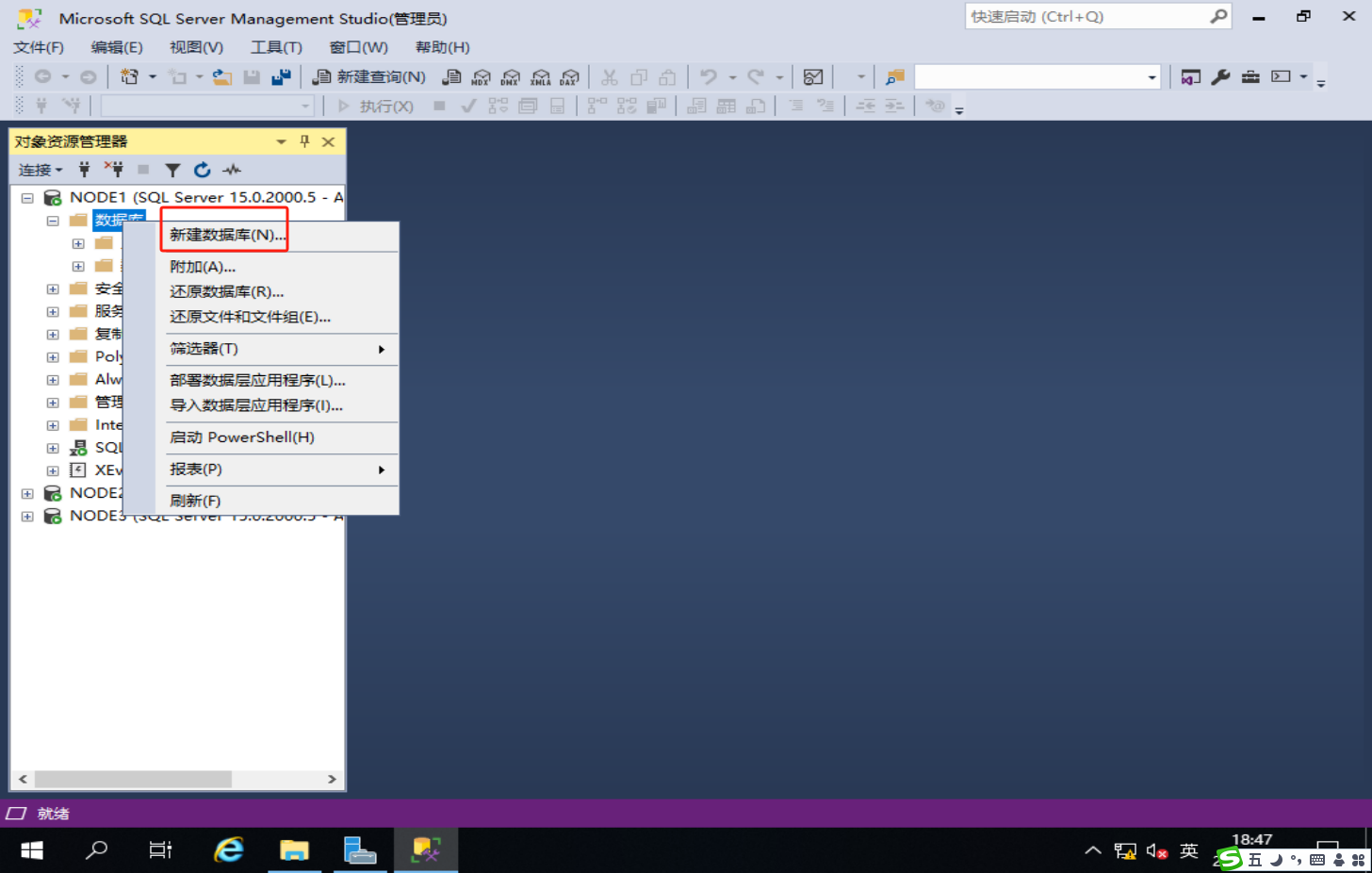Open the 视图(V) menu
Image resolution: width=1372 pixels, height=873 pixels.
tap(196, 47)
